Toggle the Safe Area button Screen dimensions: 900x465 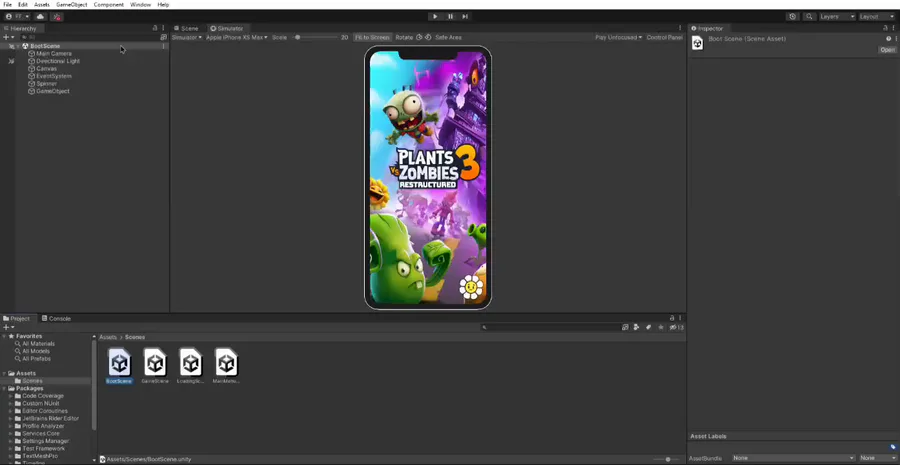click(x=448, y=37)
